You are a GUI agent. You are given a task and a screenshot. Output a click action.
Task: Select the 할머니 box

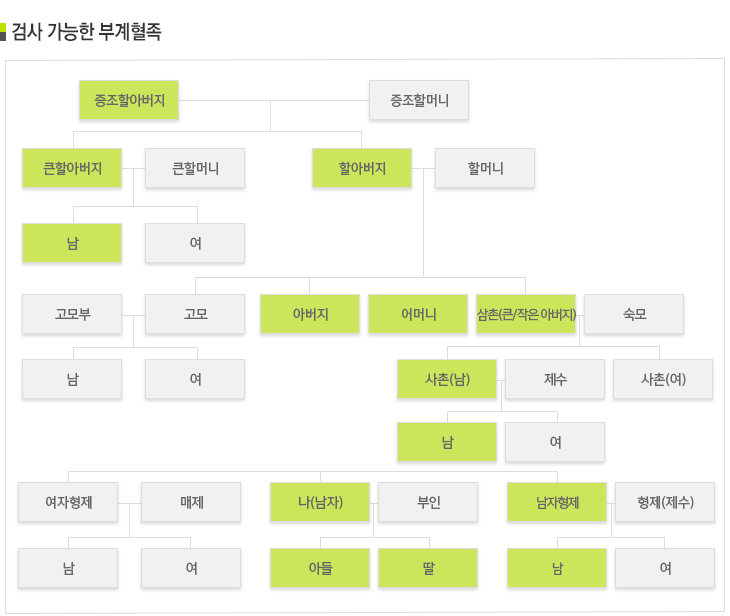pyautogui.click(x=485, y=168)
